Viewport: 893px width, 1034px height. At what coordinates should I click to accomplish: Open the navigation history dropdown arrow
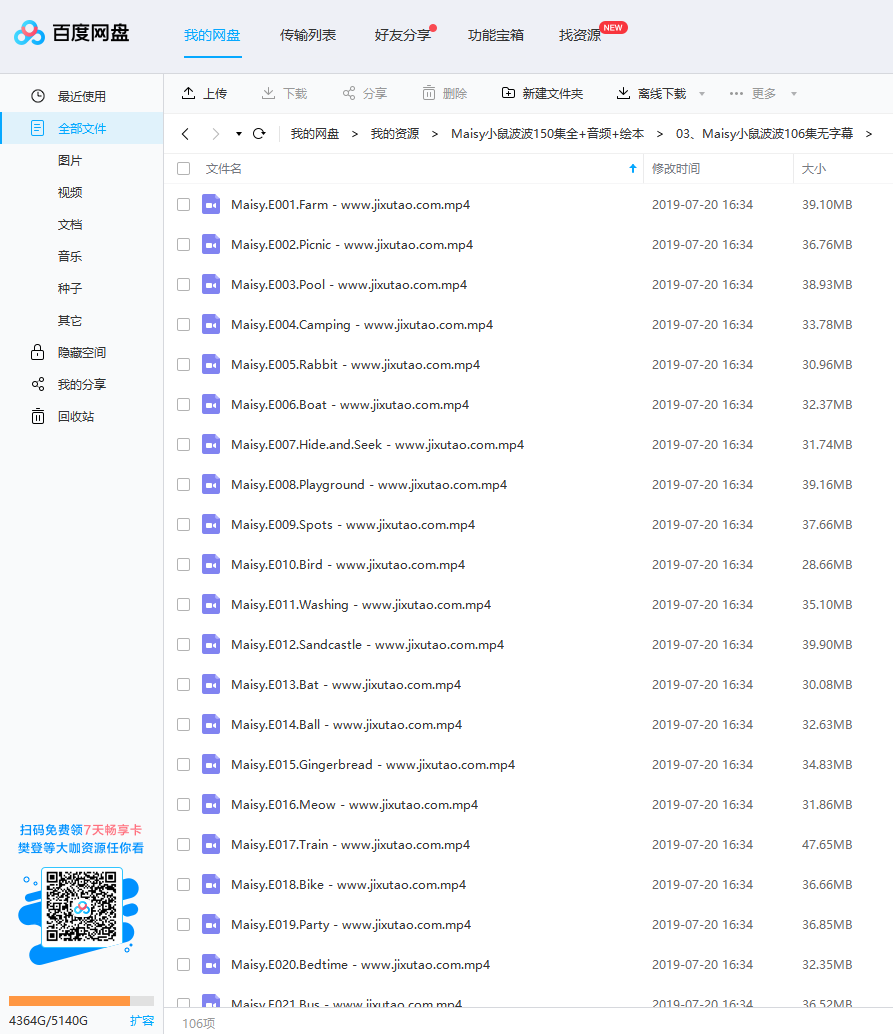pos(239,134)
